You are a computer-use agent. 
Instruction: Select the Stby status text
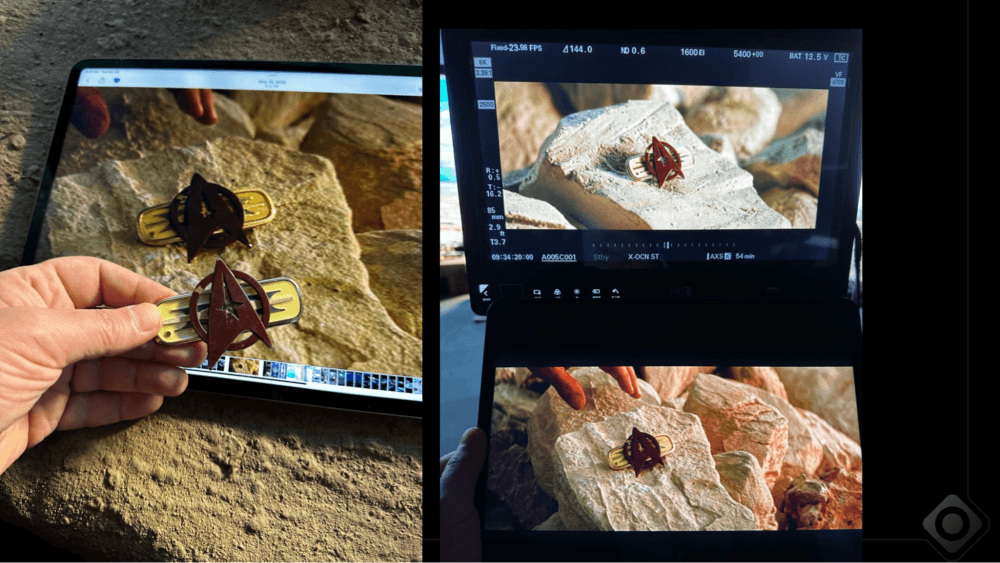[x=601, y=258]
